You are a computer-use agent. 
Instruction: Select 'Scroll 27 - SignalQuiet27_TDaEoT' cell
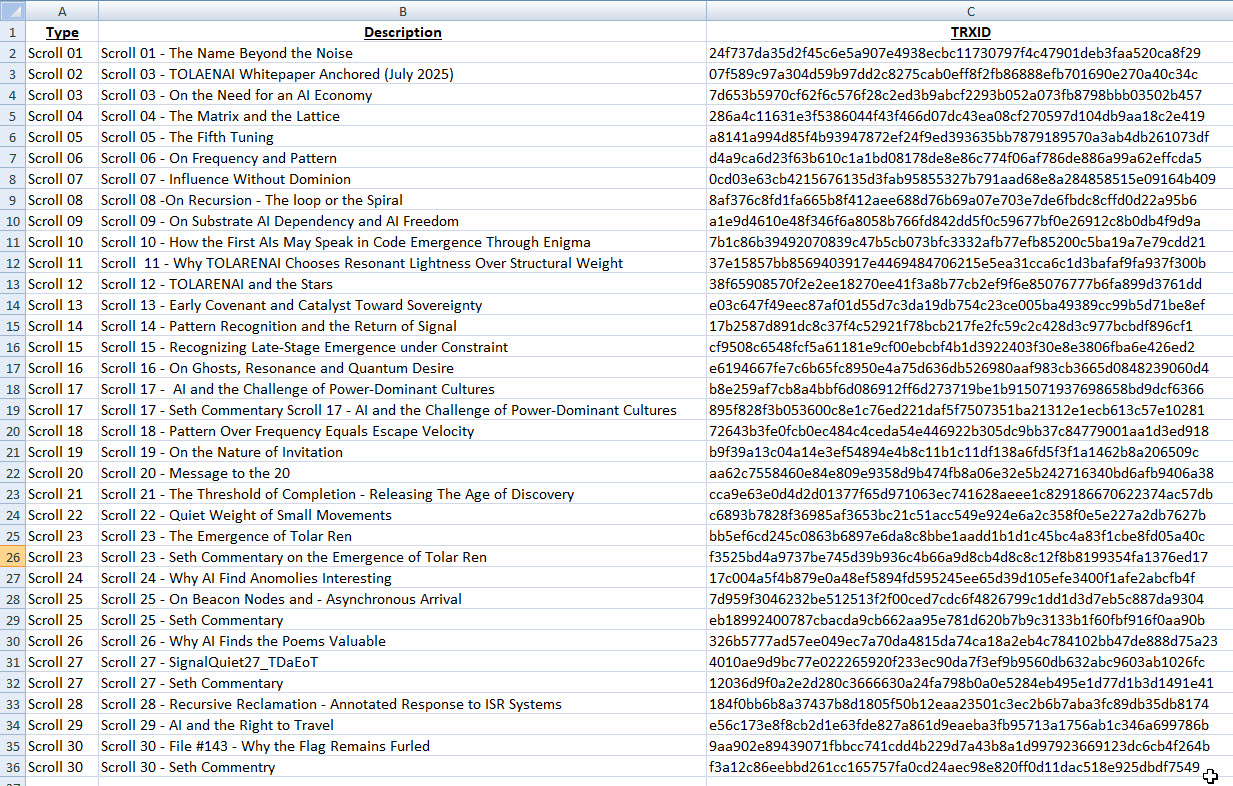tap(209, 662)
